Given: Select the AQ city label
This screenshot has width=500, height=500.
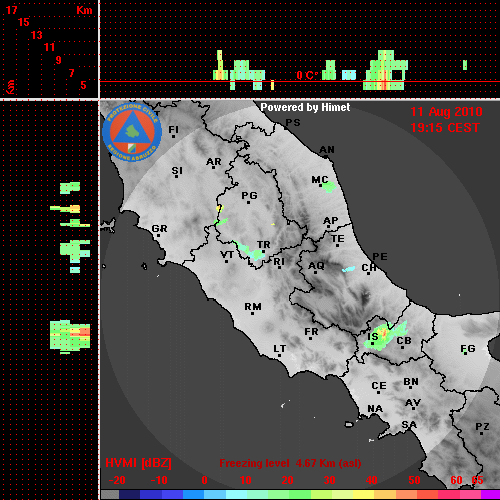Looking at the screenshot, I should [316, 266].
